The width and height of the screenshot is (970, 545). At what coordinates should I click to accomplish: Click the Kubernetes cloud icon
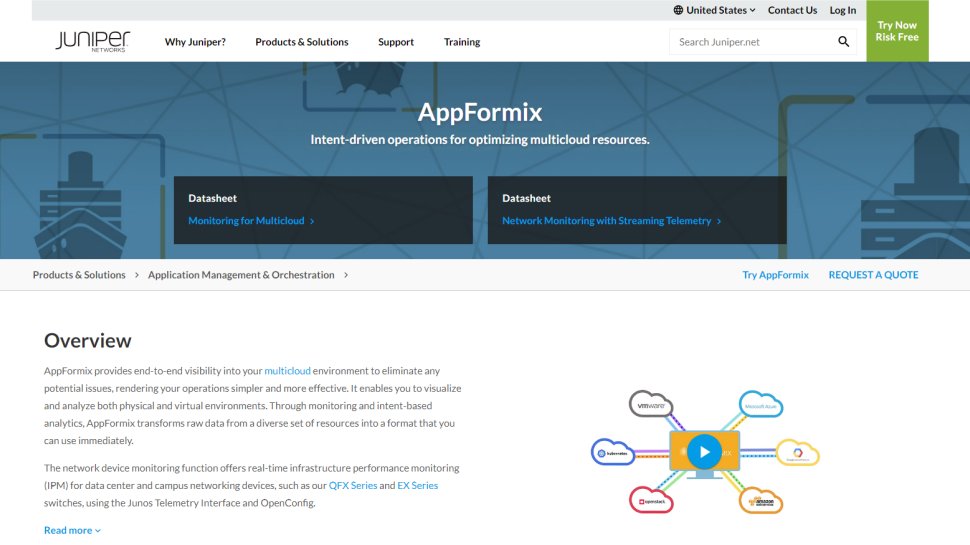(613, 452)
